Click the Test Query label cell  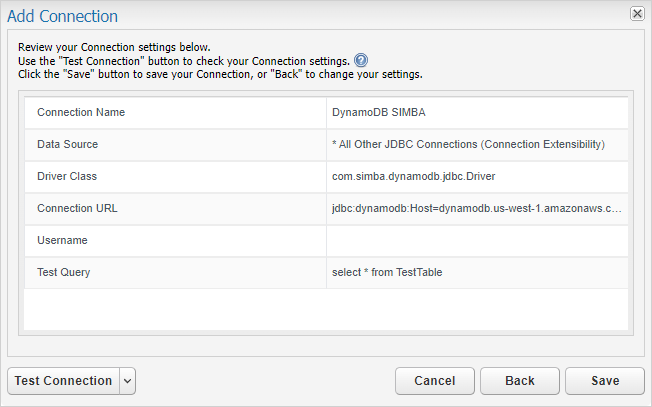tap(175, 273)
